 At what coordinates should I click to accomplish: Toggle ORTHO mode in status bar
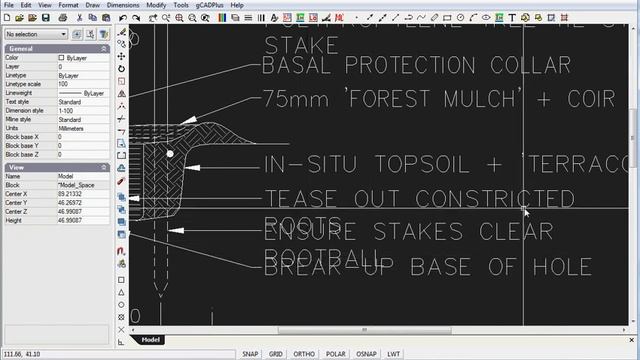click(x=304, y=354)
